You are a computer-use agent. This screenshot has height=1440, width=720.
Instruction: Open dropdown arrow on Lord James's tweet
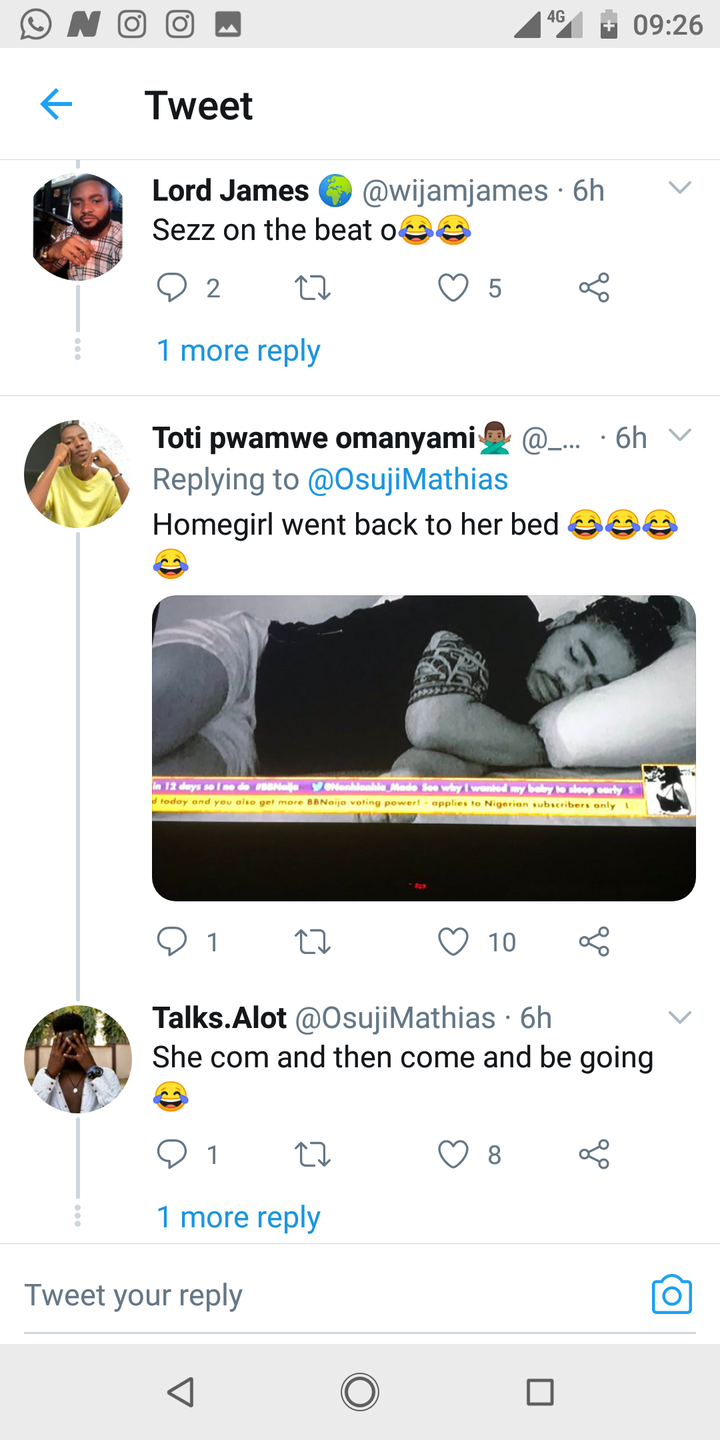pyautogui.click(x=680, y=188)
